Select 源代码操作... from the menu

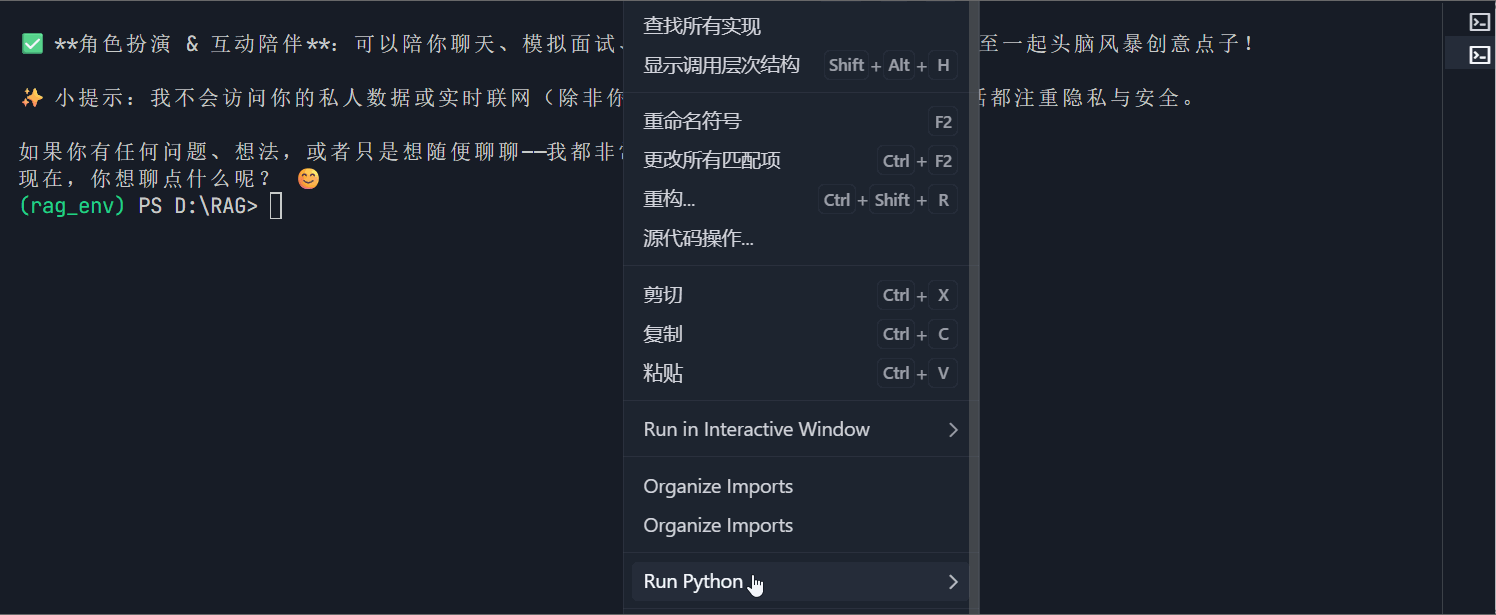coord(699,238)
